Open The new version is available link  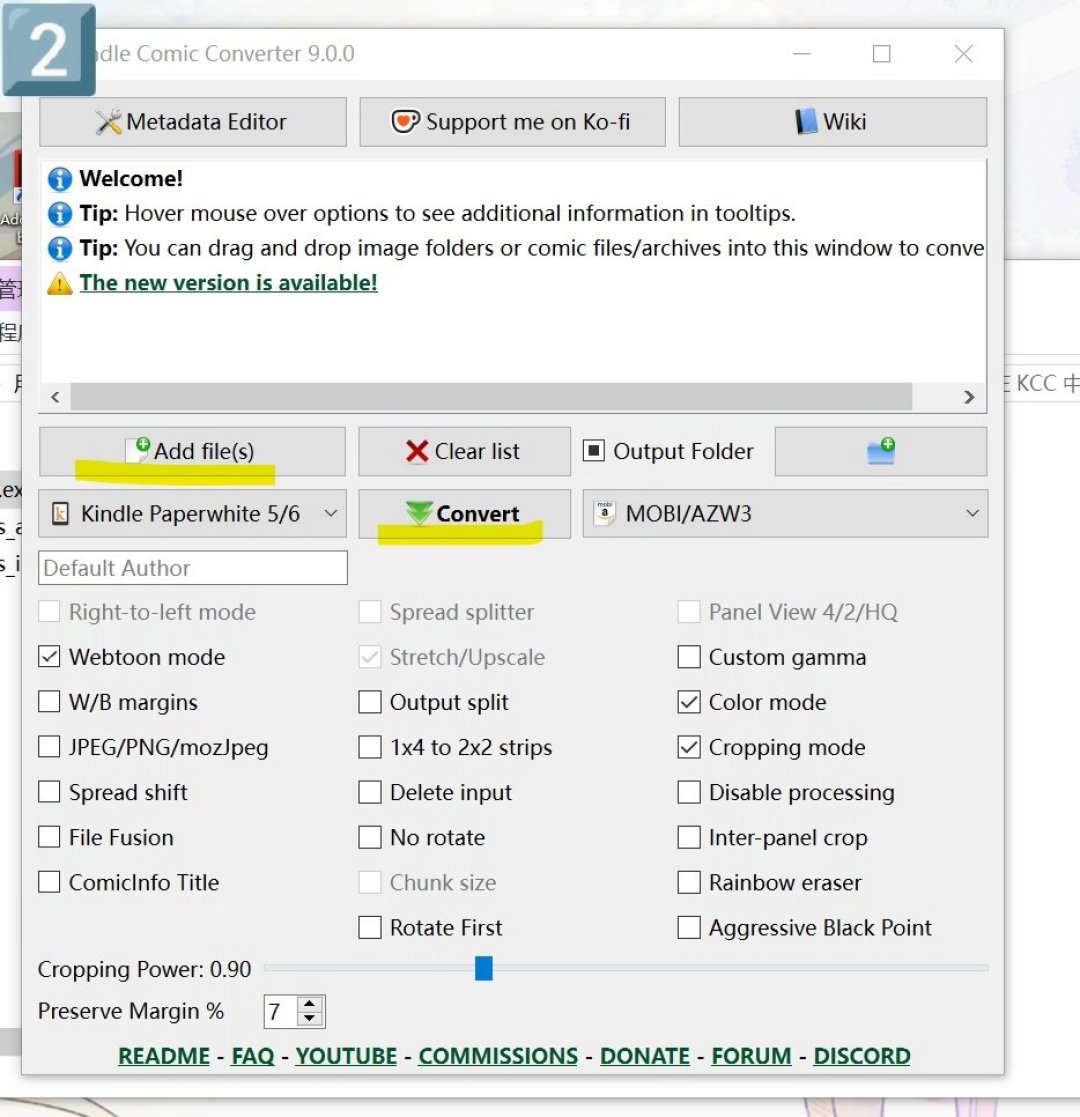click(x=228, y=283)
